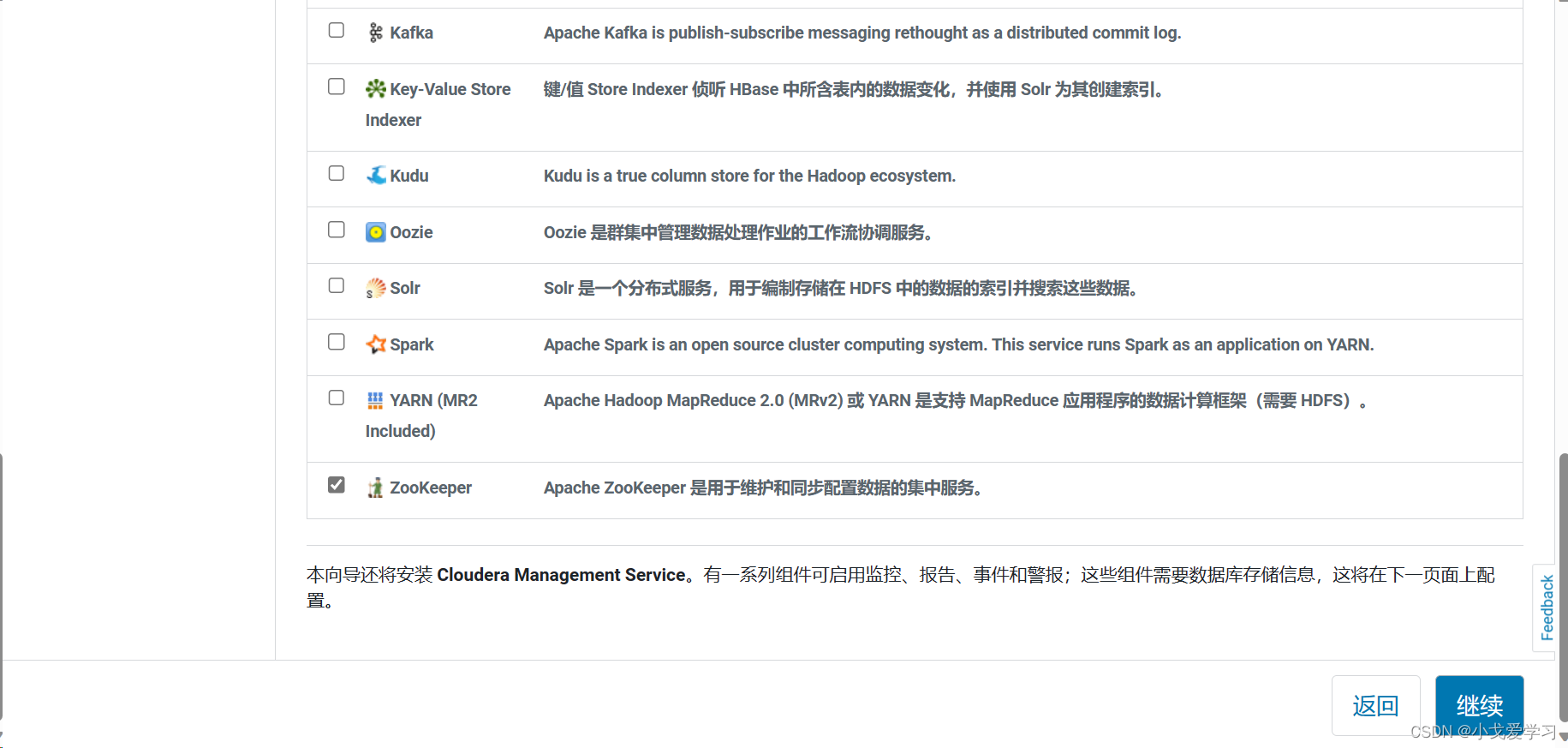Toggle the Solr checkbox

click(x=337, y=285)
